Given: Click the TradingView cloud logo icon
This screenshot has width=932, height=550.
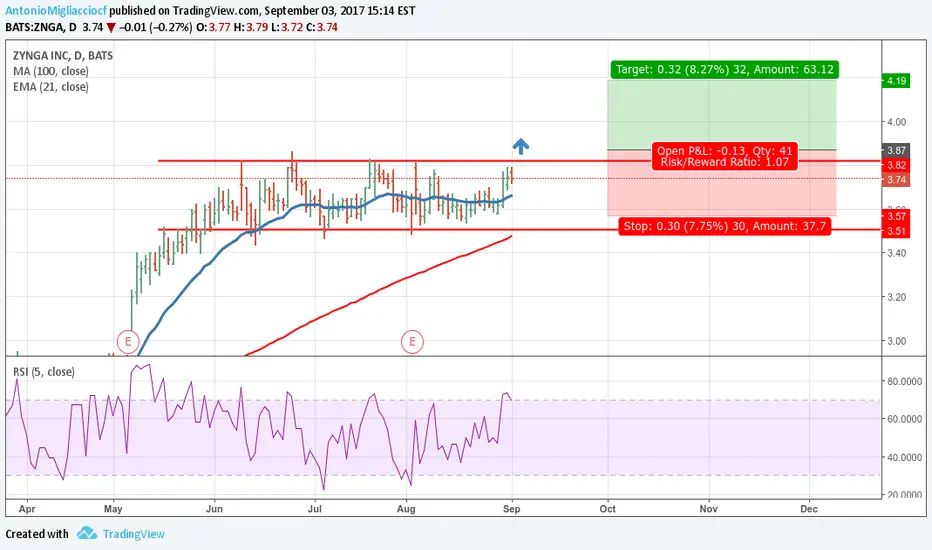Looking at the screenshot, I should click(x=87, y=533).
